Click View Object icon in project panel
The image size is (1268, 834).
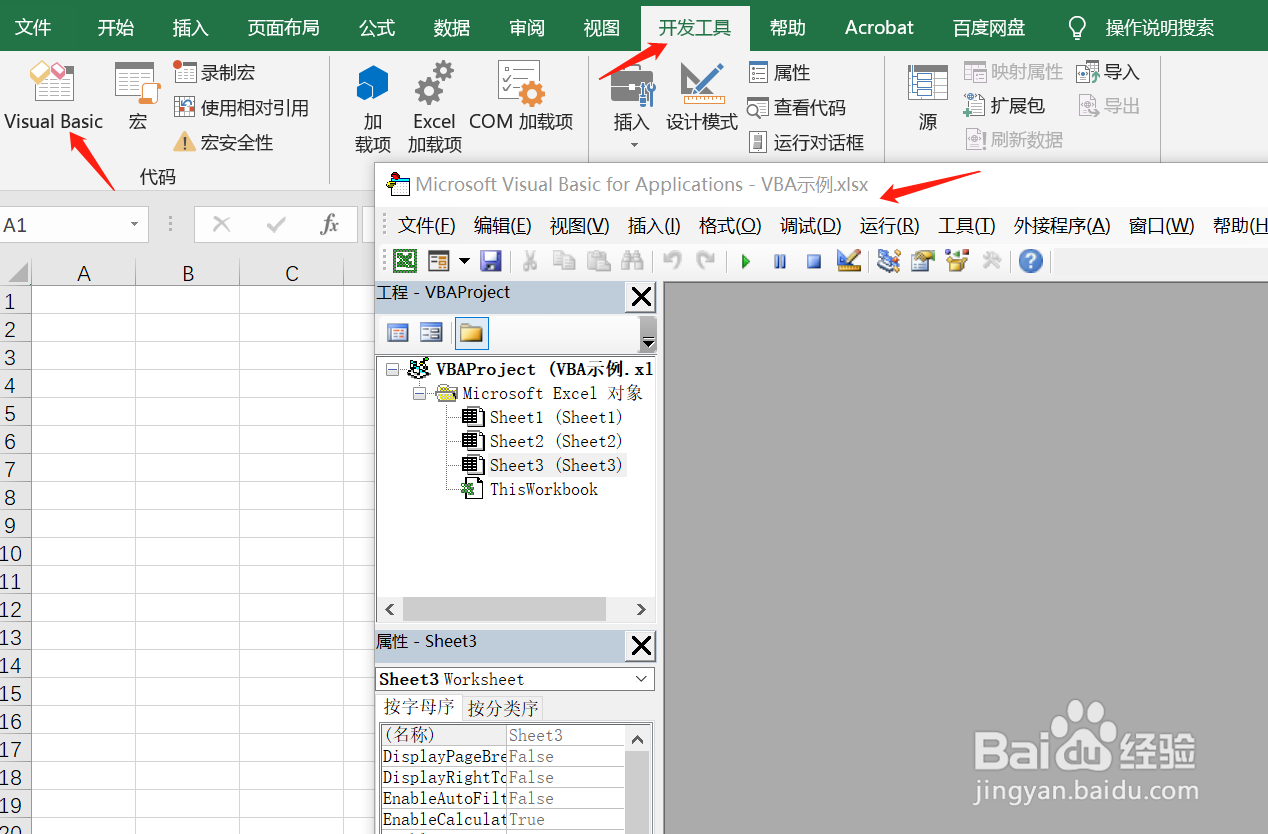coord(431,333)
